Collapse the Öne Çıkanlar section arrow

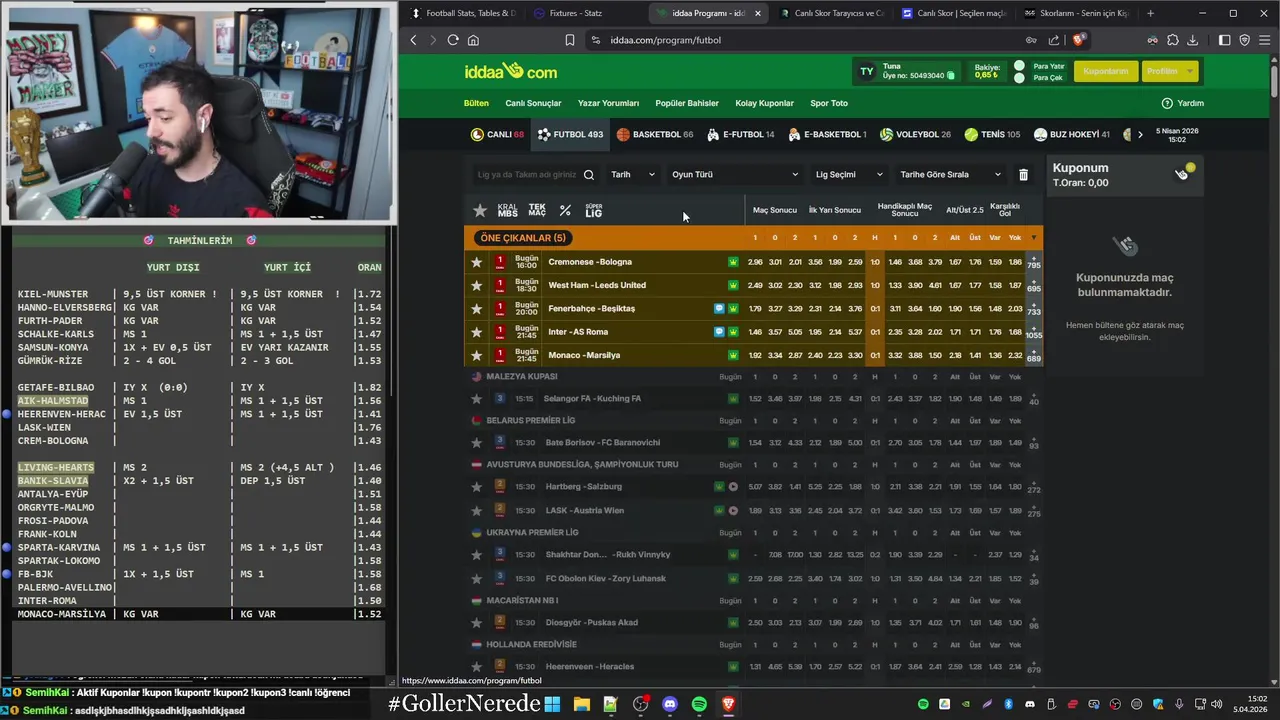[1033, 238]
